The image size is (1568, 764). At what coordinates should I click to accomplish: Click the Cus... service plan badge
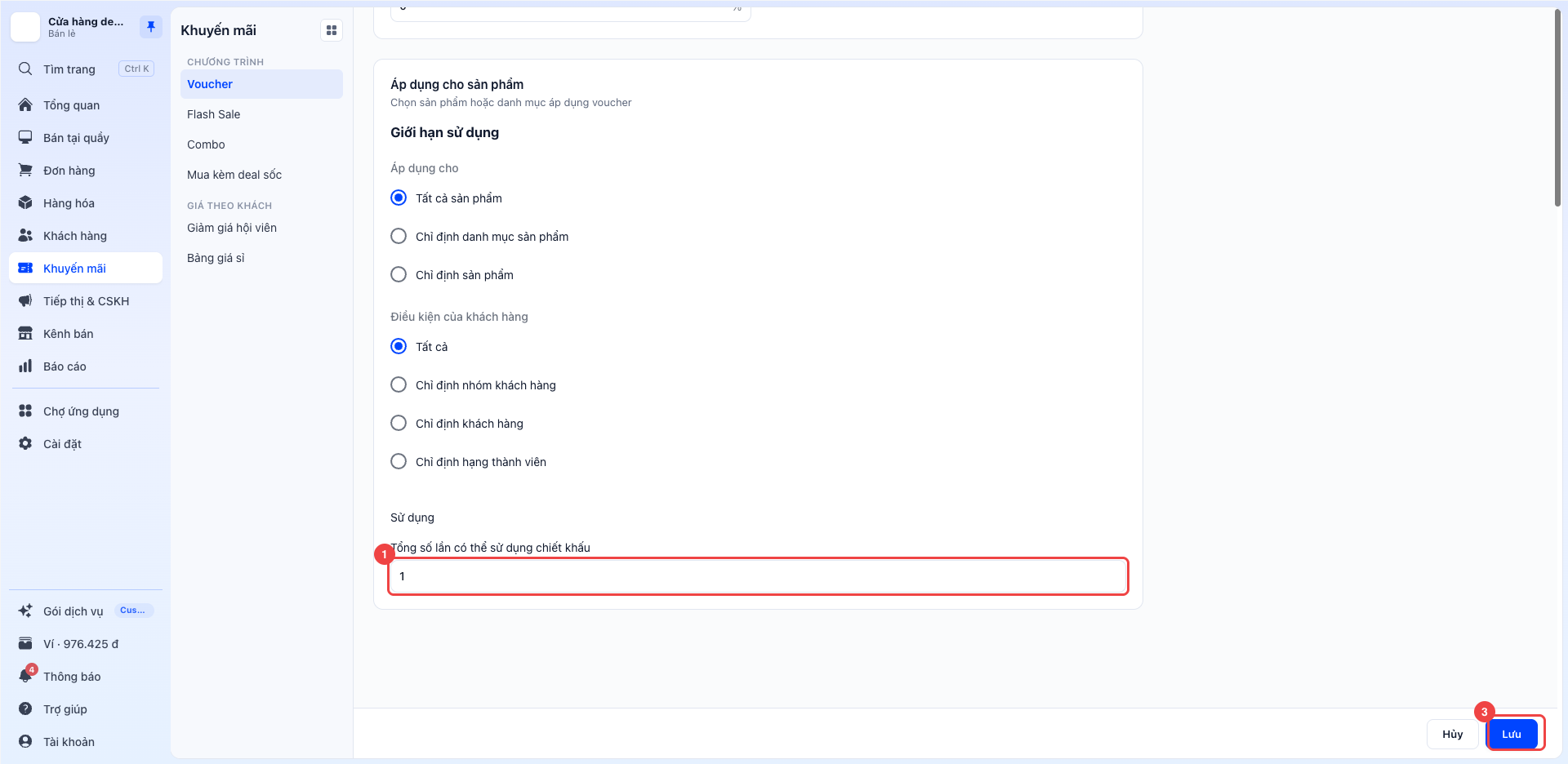[132, 611]
